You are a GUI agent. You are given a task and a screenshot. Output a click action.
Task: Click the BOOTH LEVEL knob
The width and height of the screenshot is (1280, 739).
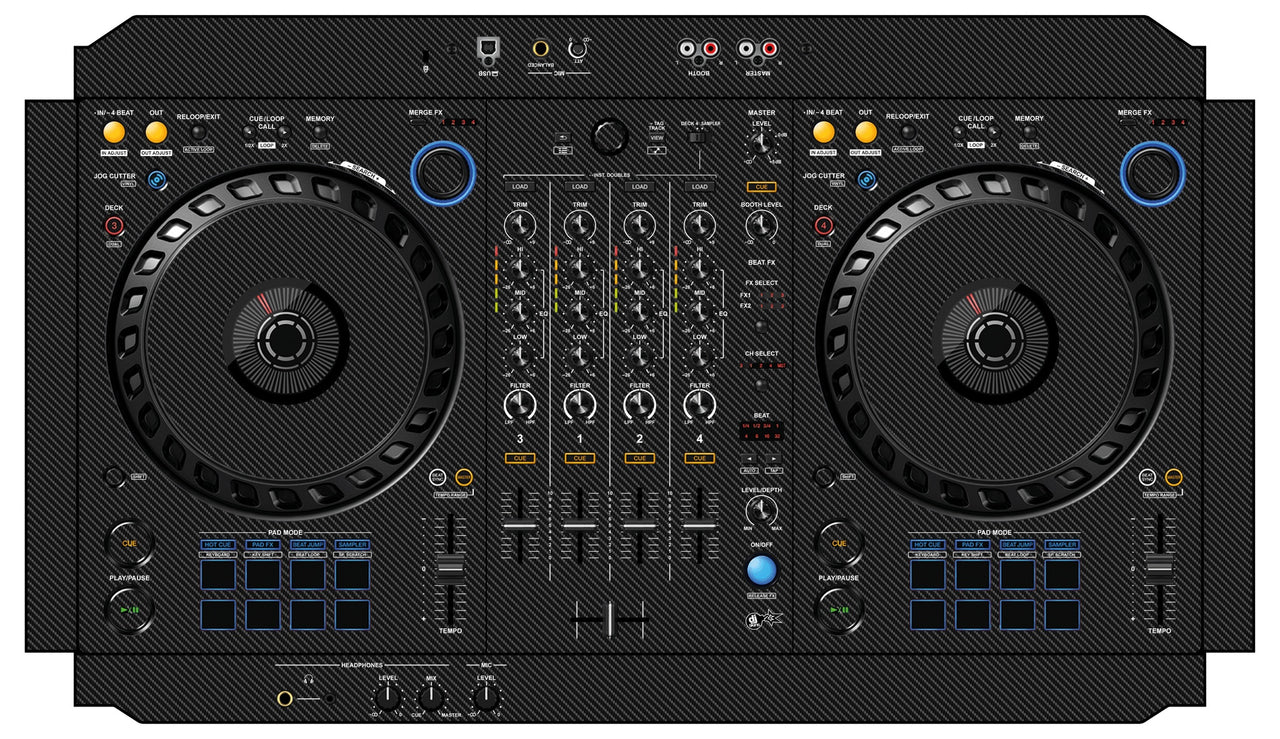click(x=761, y=224)
